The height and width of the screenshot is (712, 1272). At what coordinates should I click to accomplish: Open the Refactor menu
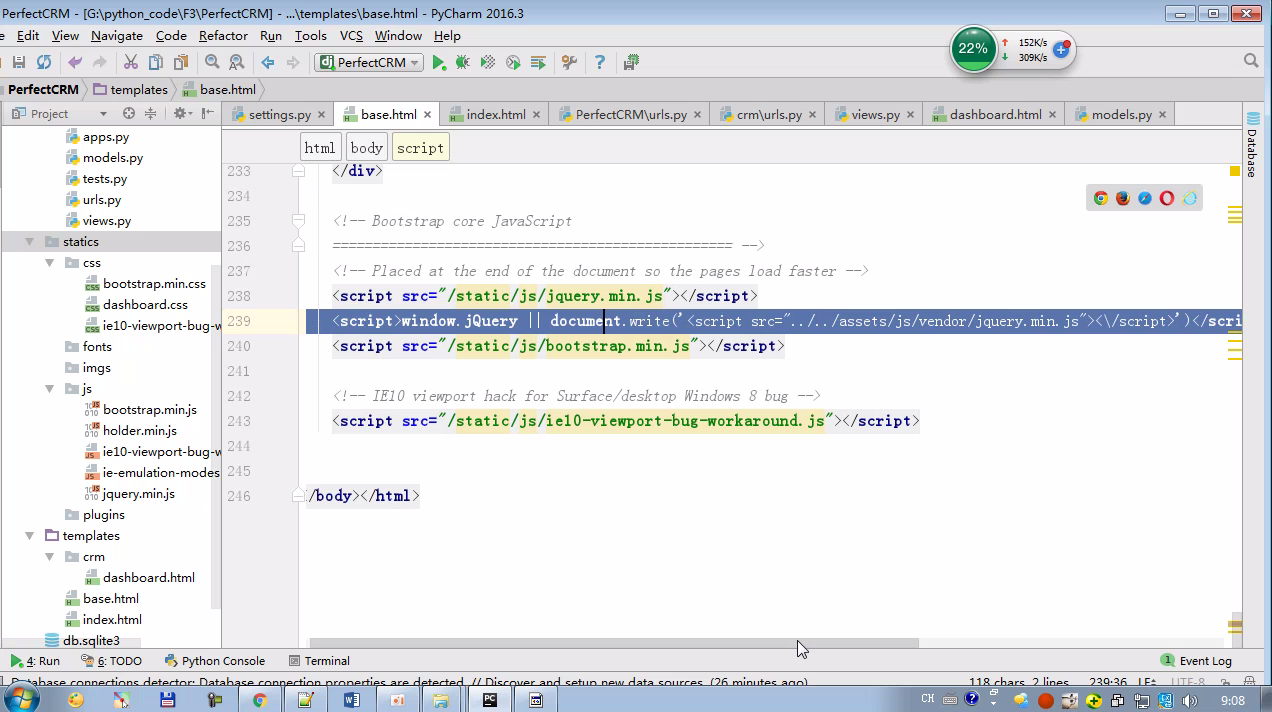(x=223, y=35)
